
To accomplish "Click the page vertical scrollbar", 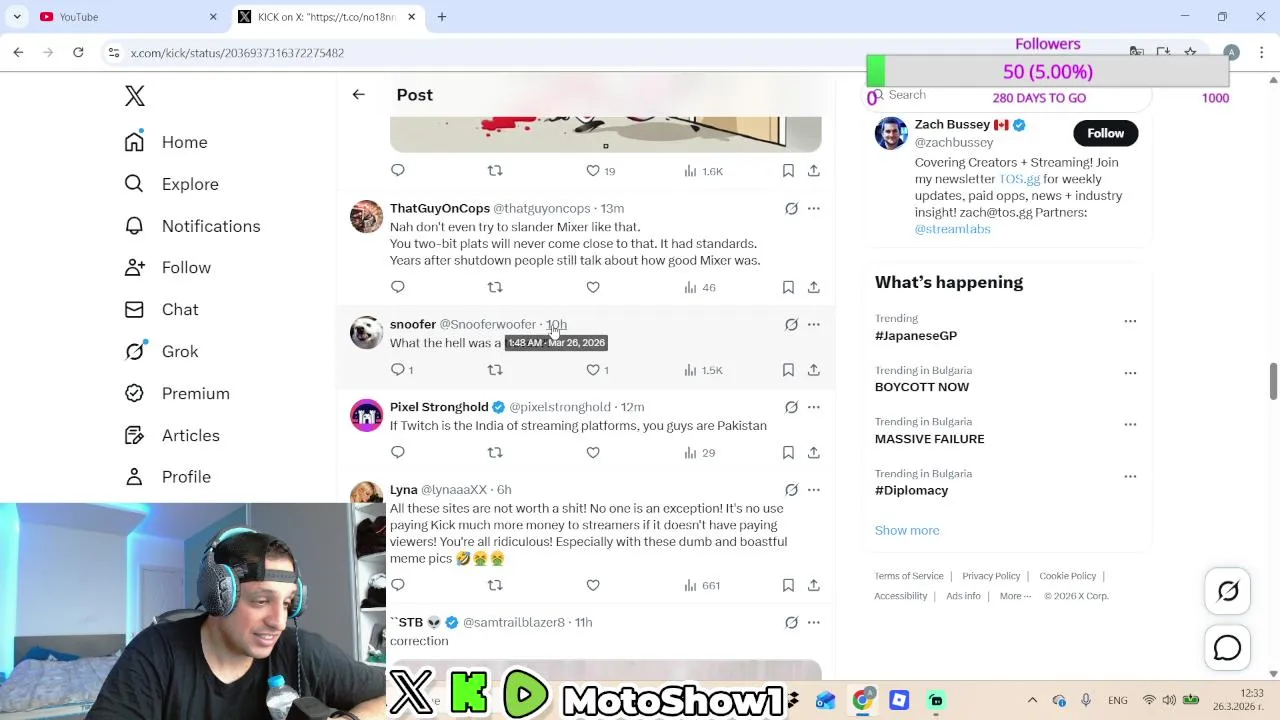I will pos(1273,380).
